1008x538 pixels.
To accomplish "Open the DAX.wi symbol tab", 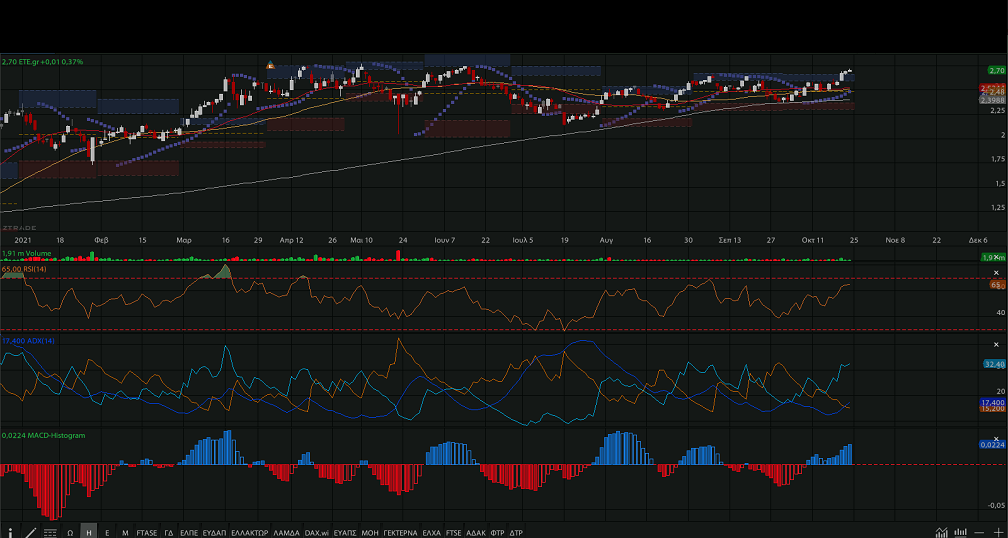I will [x=316, y=533].
